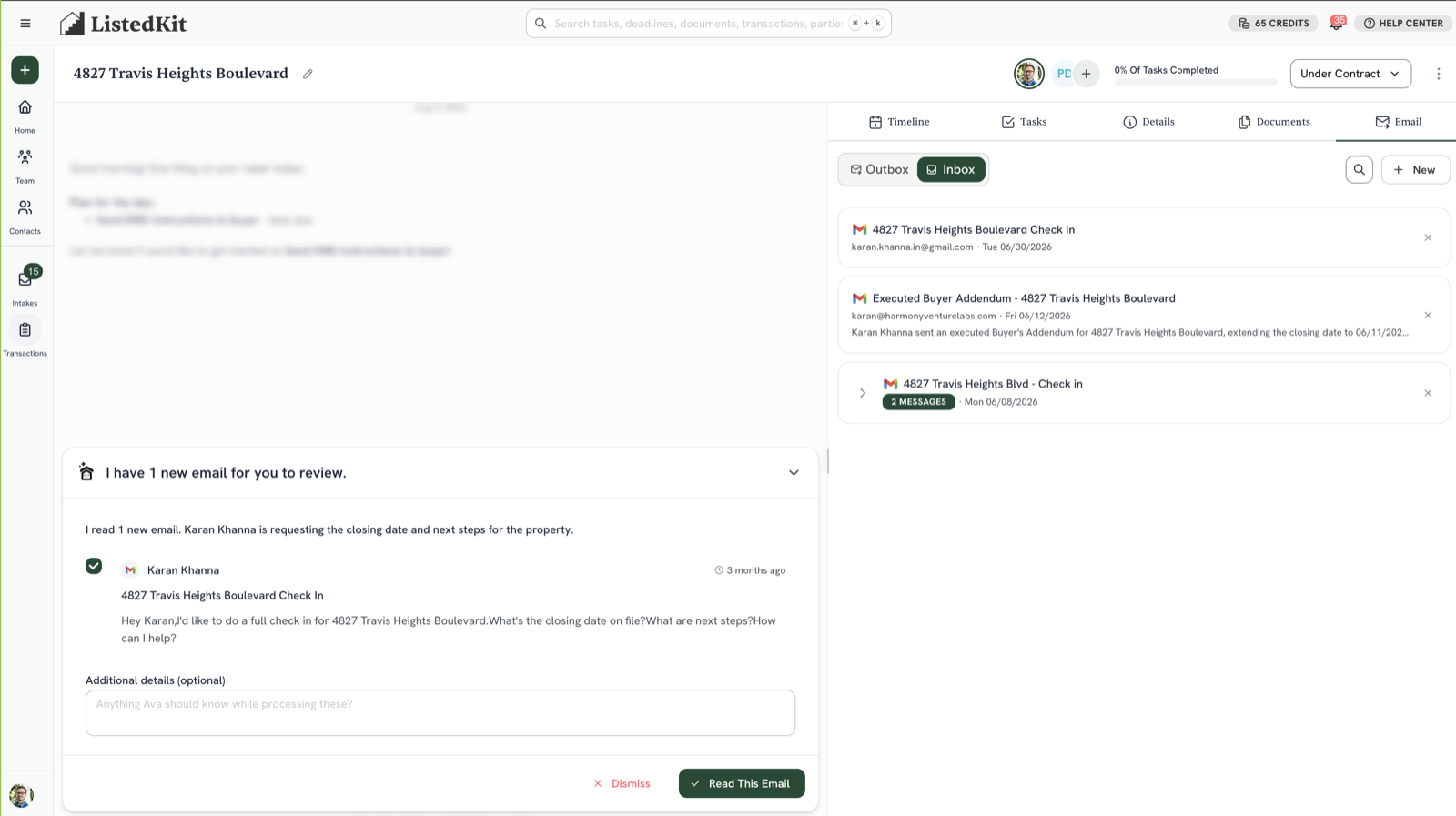Open the Documents tab

[1274, 122]
